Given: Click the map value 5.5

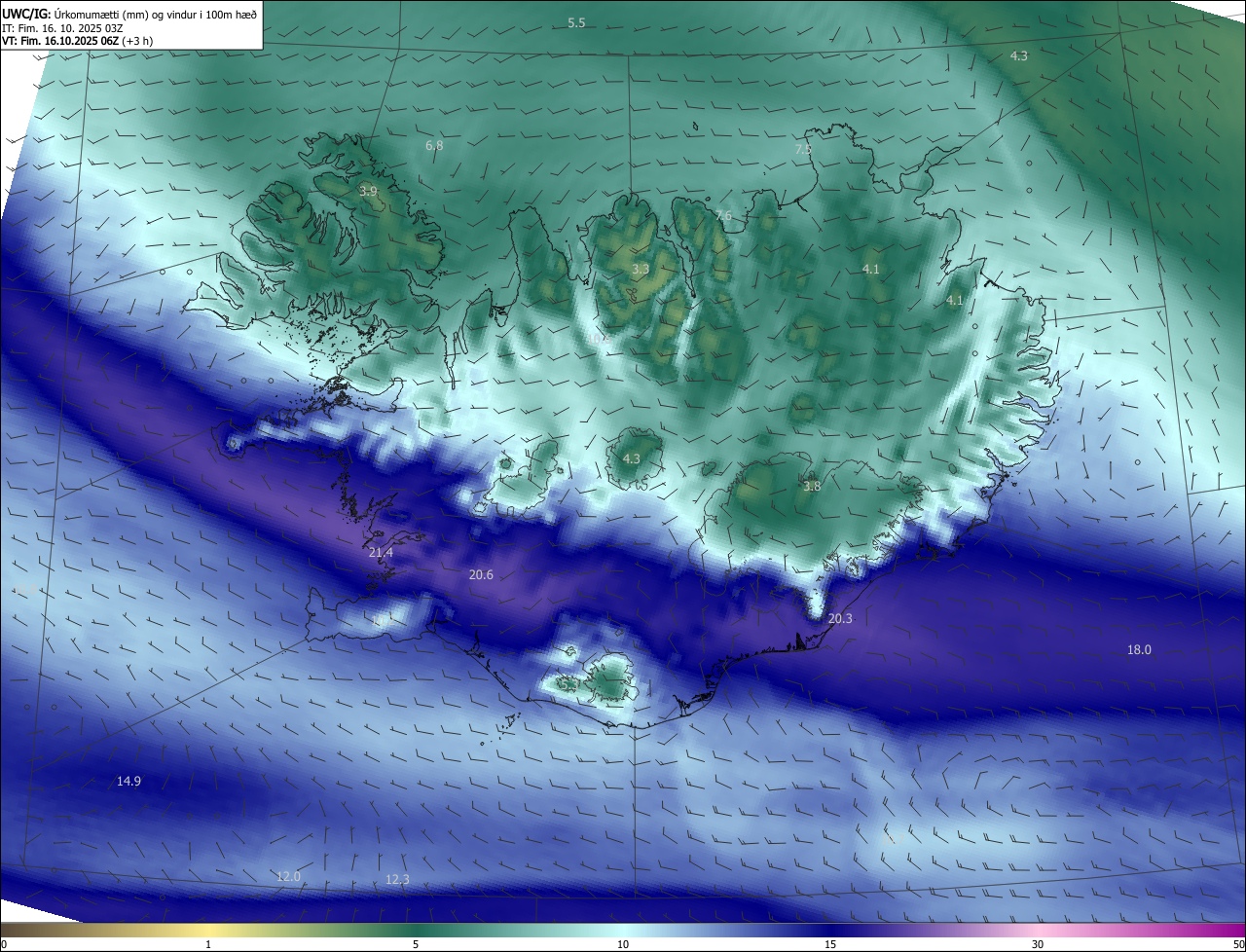Looking at the screenshot, I should 576,22.
